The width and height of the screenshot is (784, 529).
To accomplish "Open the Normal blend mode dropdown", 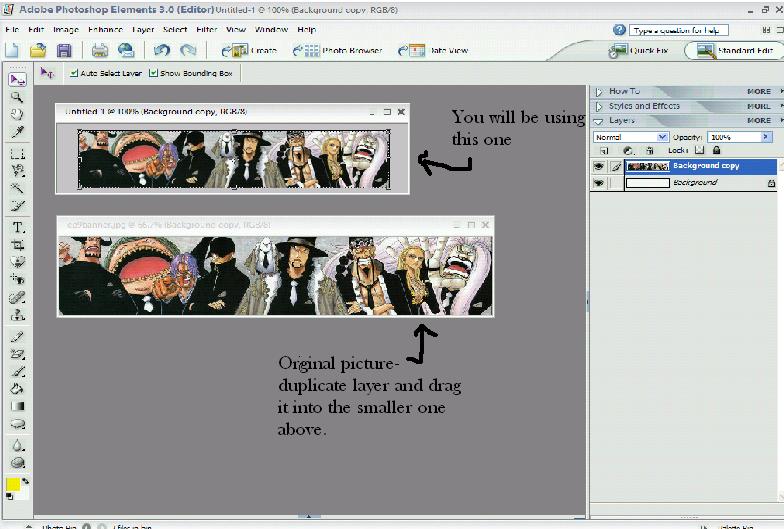I will pyautogui.click(x=662, y=137).
